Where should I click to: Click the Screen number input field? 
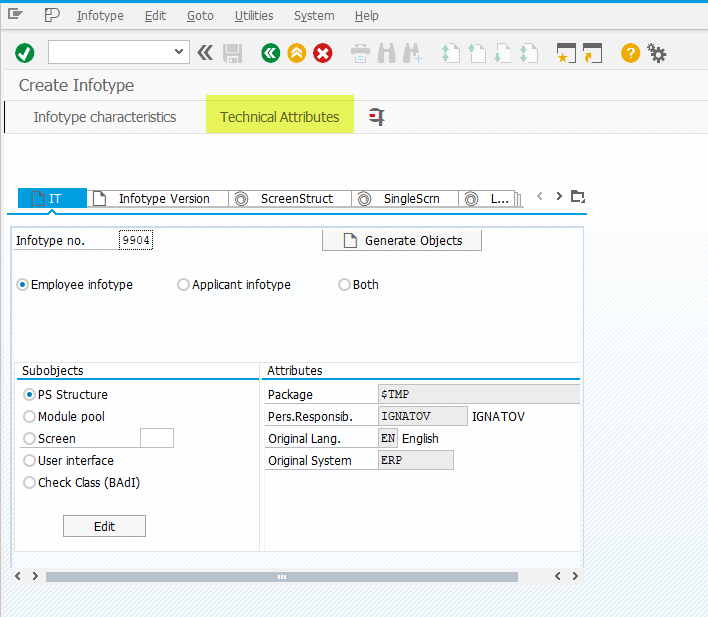click(157, 438)
